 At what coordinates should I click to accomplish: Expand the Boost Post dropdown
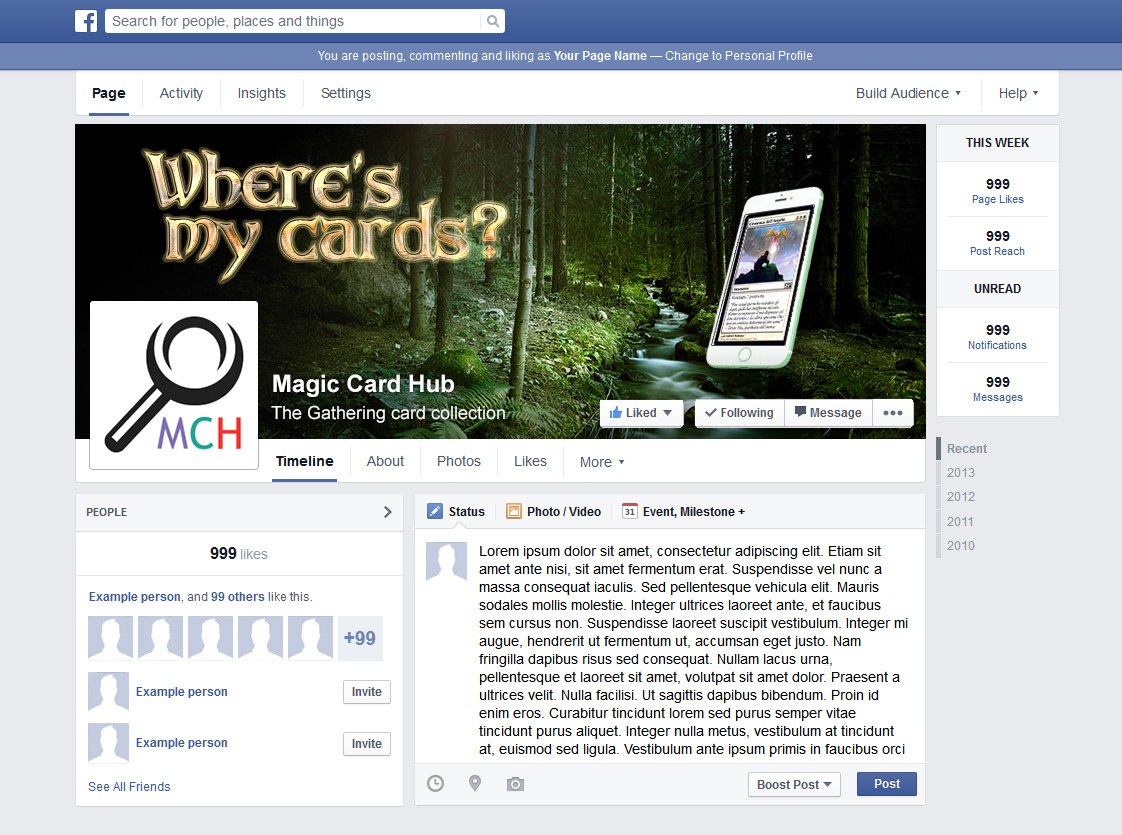click(794, 784)
